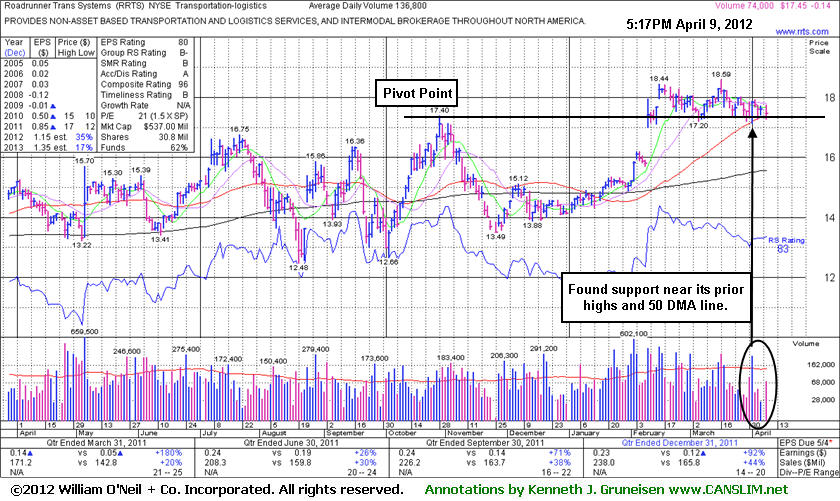The image size is (840, 501).
Task: Click the 15.12 December high label
Action: pos(518,178)
